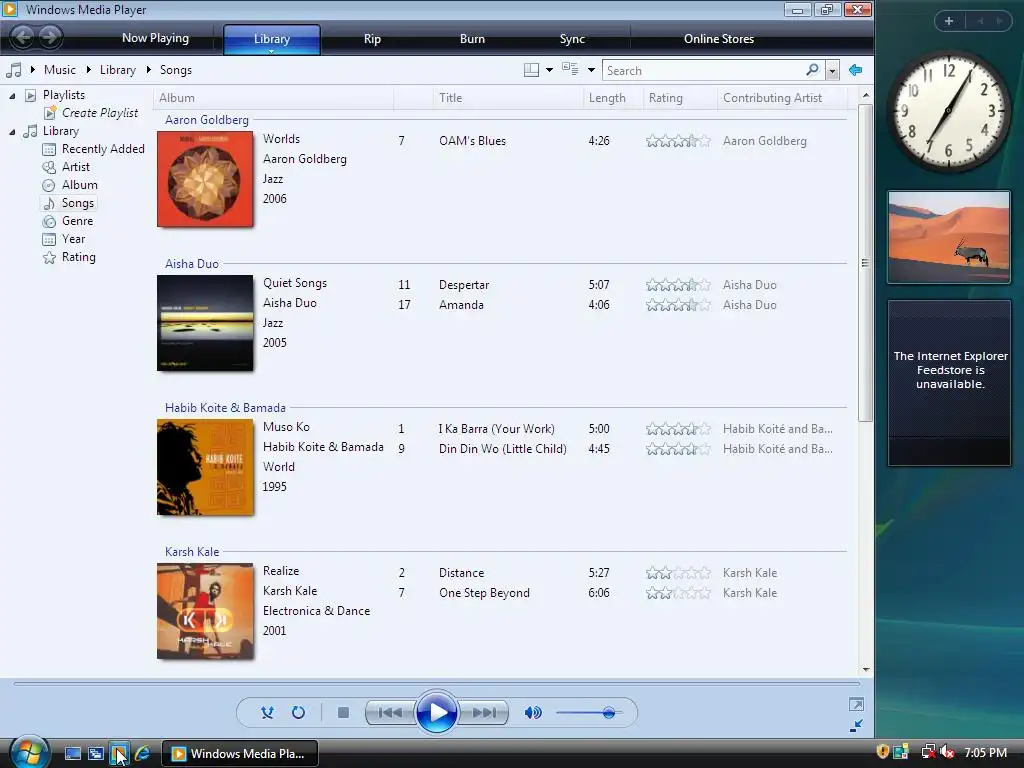Sort by the Length column header
The height and width of the screenshot is (768, 1024).
tap(613, 98)
